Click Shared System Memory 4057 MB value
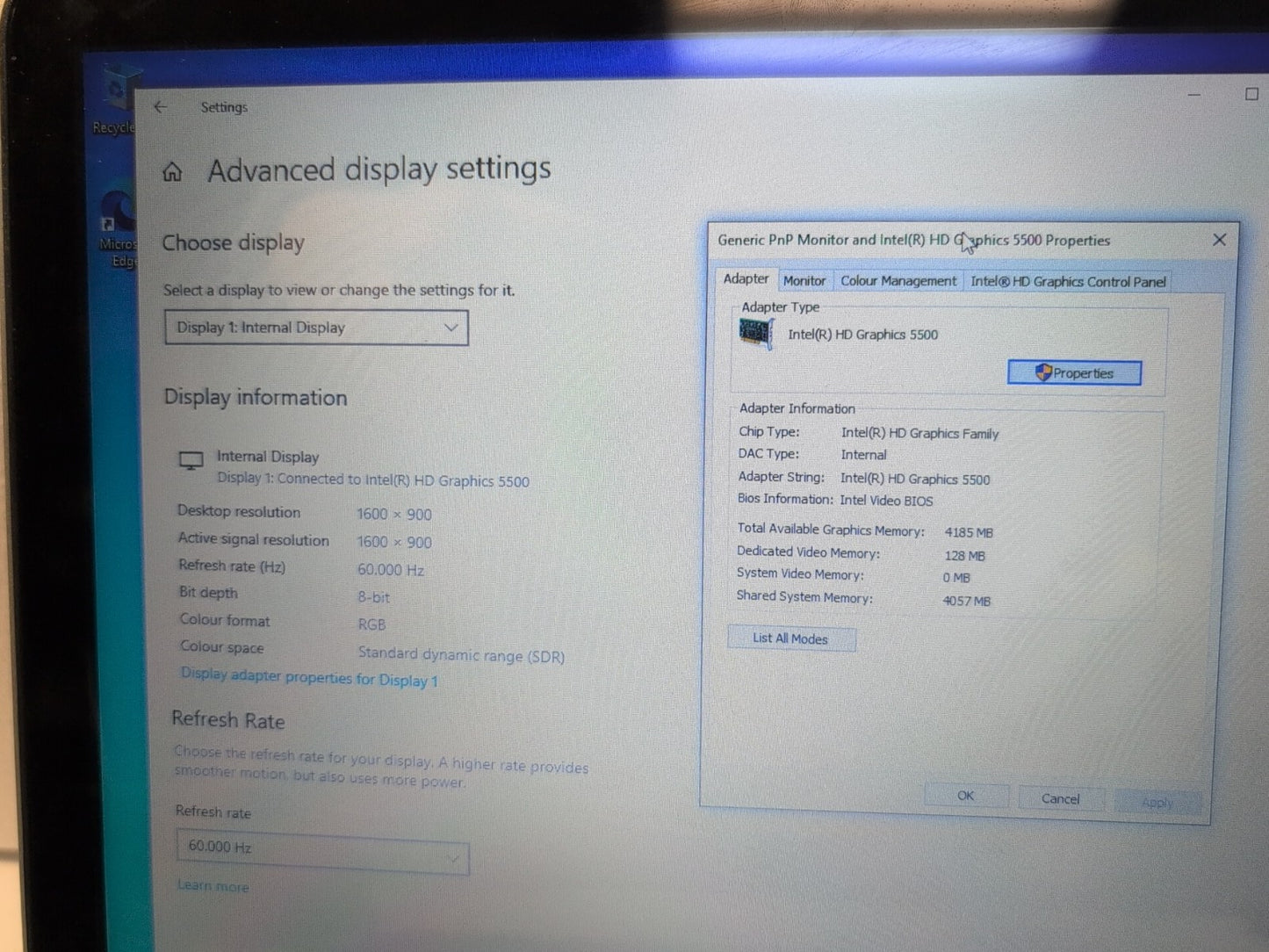 (x=966, y=602)
